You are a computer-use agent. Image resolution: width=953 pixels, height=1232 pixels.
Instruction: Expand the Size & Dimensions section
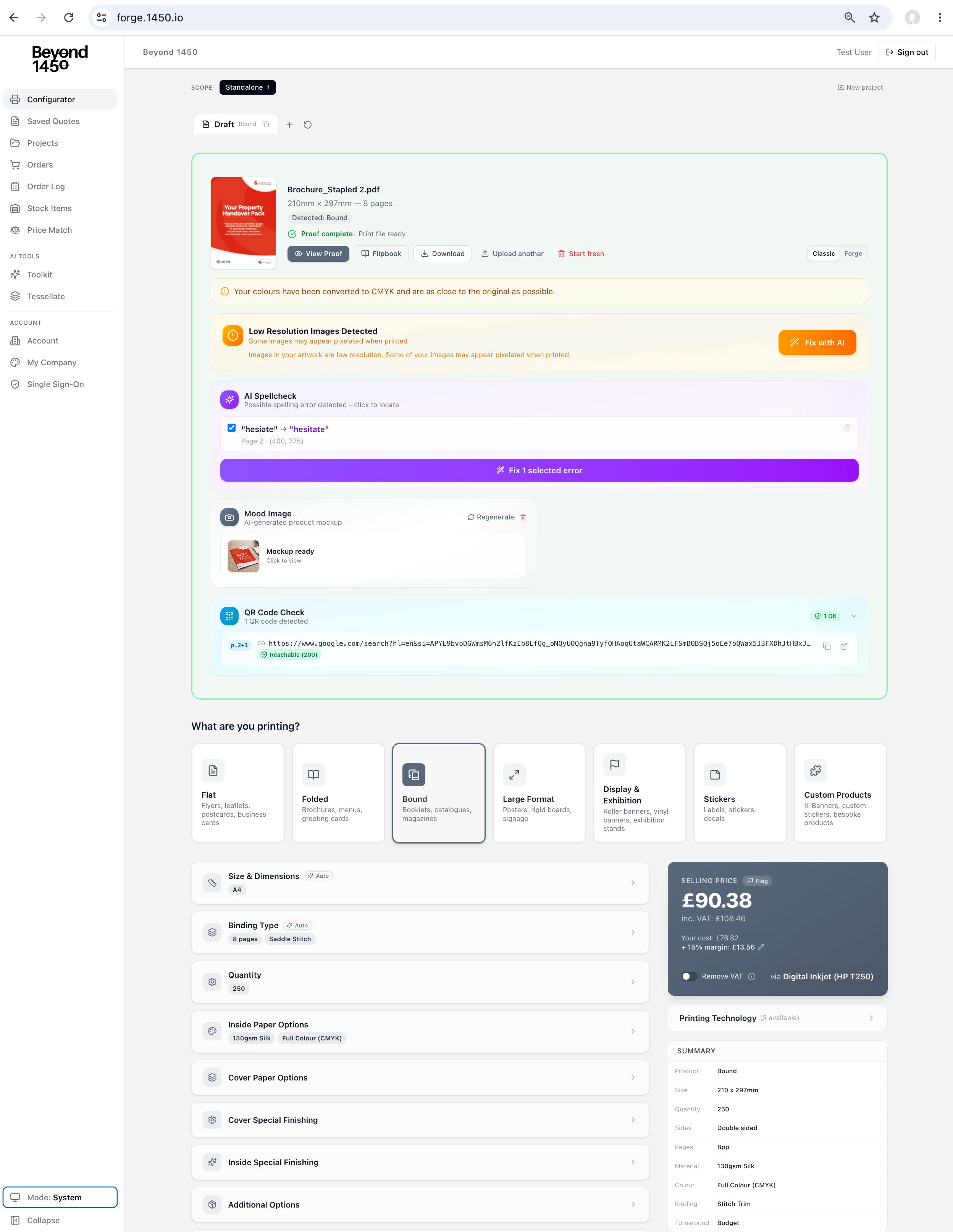coord(420,883)
